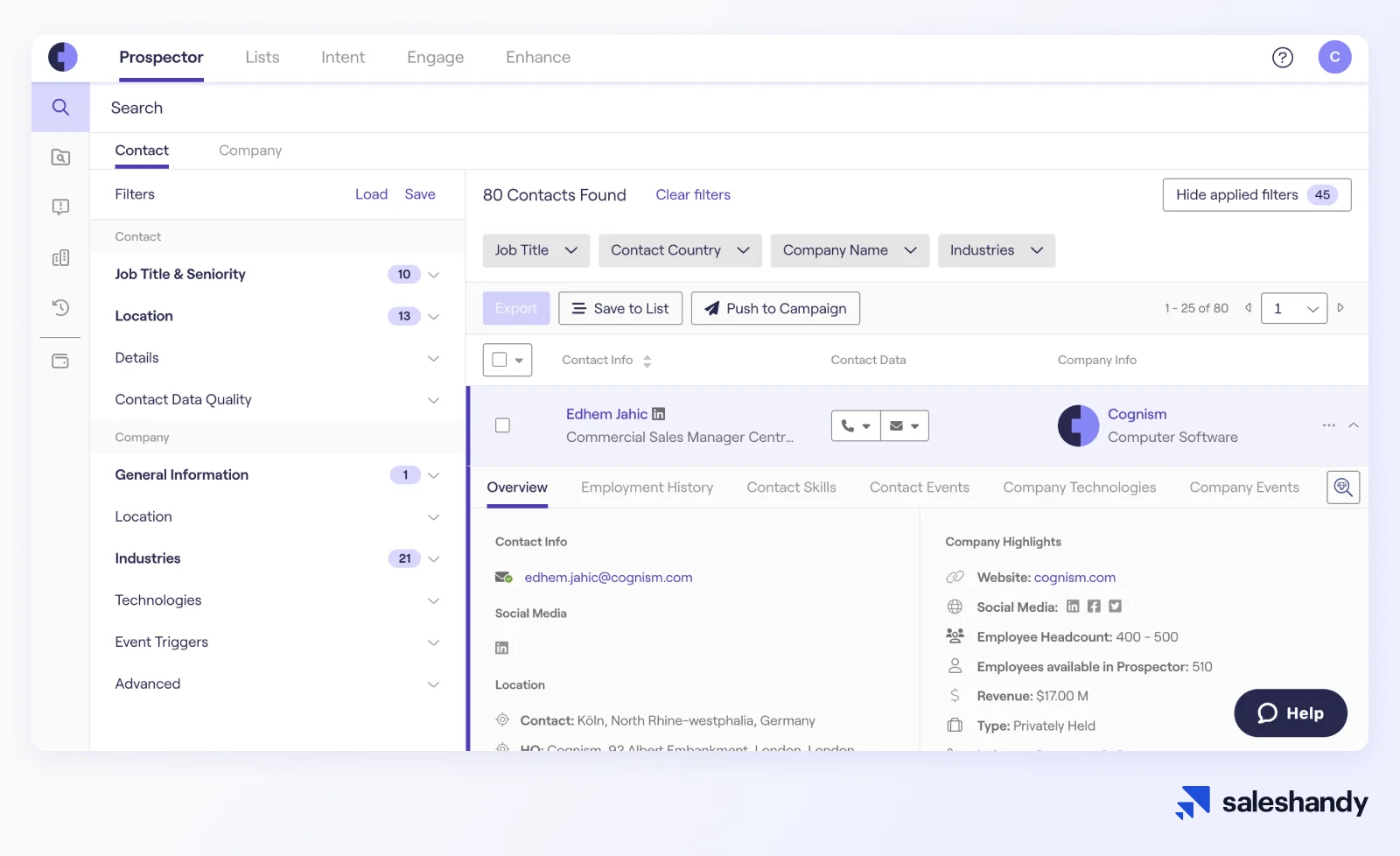Open Cognism company Facebook icon
1400x856 pixels.
tap(1094, 606)
